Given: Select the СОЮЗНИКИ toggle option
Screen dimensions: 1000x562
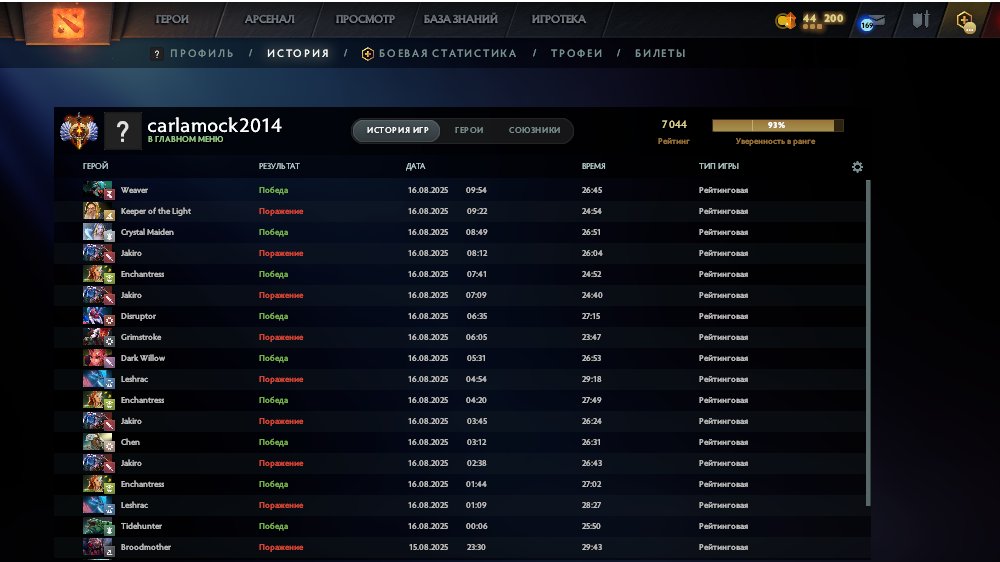Looking at the screenshot, I should (534, 130).
